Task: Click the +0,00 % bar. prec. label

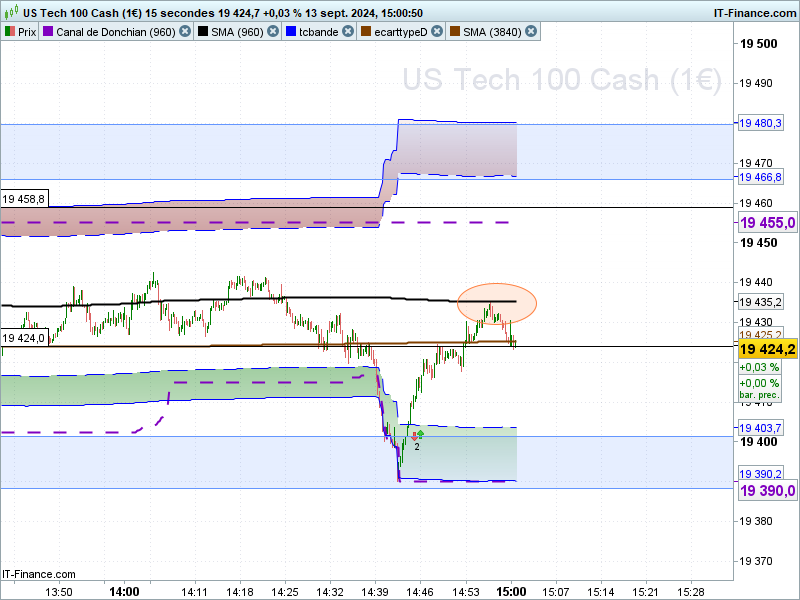Action: click(x=759, y=388)
